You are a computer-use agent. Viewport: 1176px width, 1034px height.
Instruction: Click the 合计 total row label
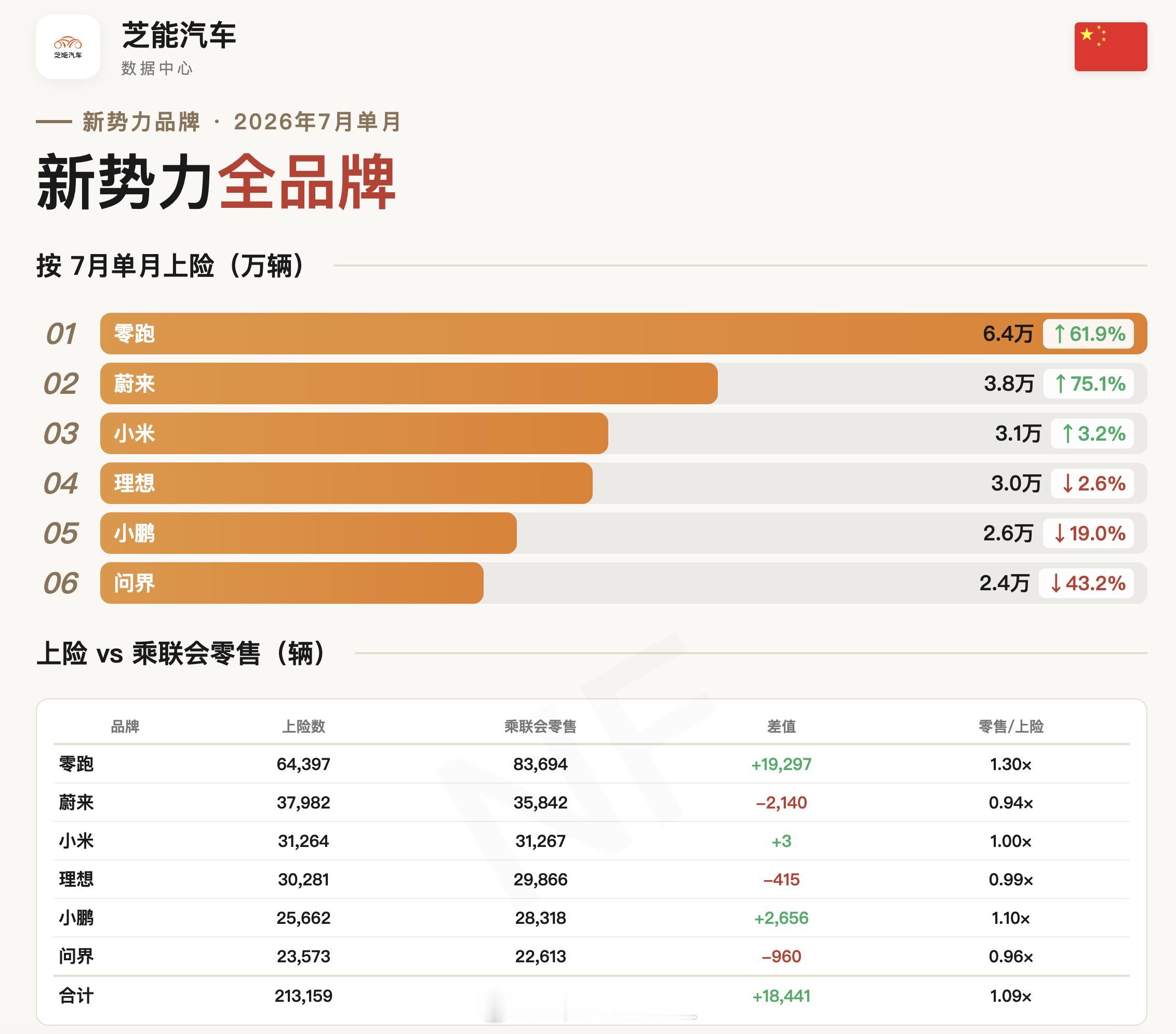[x=76, y=996]
